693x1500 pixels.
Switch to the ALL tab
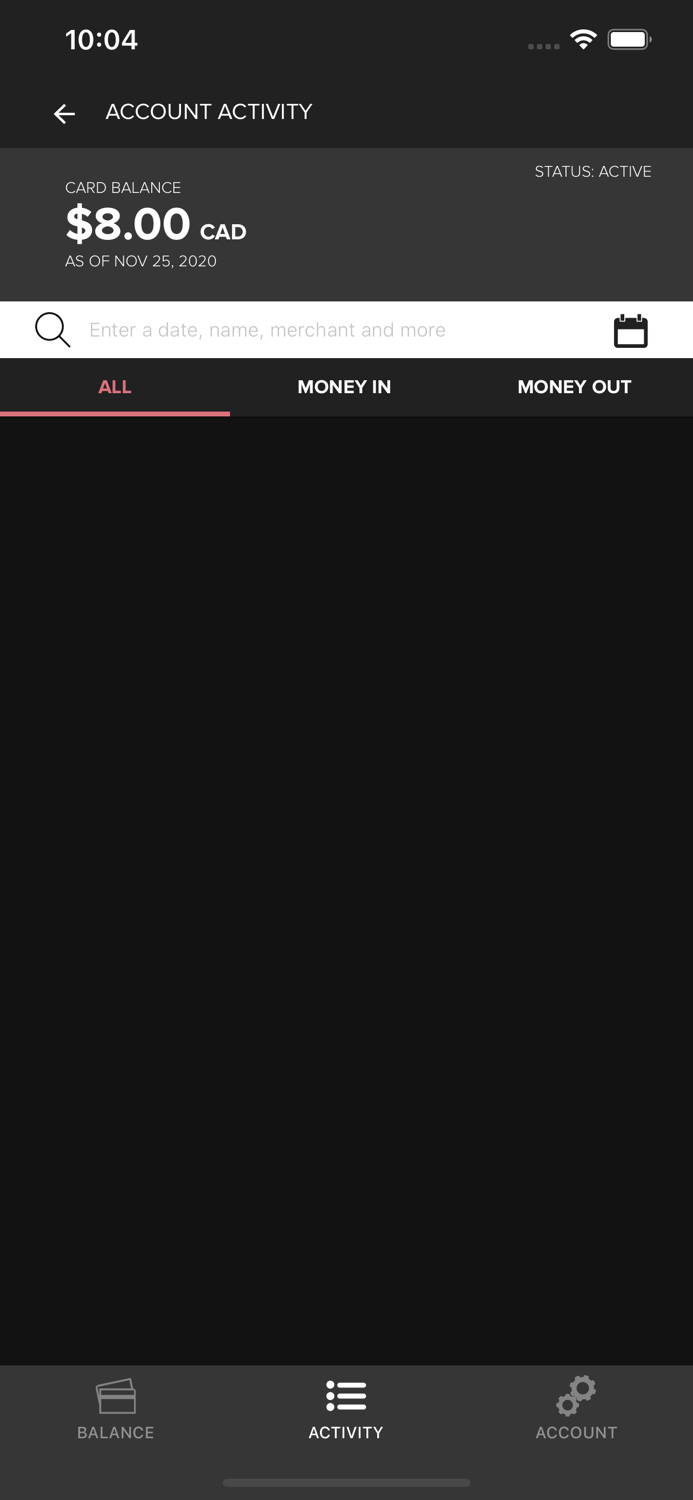pos(115,387)
